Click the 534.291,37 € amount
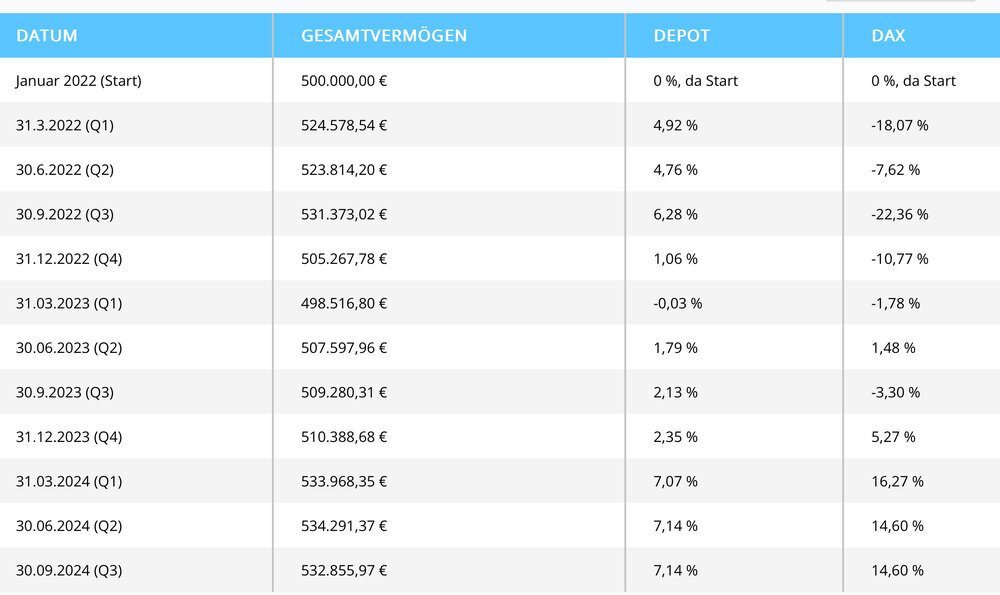This screenshot has width=1000, height=595. [x=344, y=526]
